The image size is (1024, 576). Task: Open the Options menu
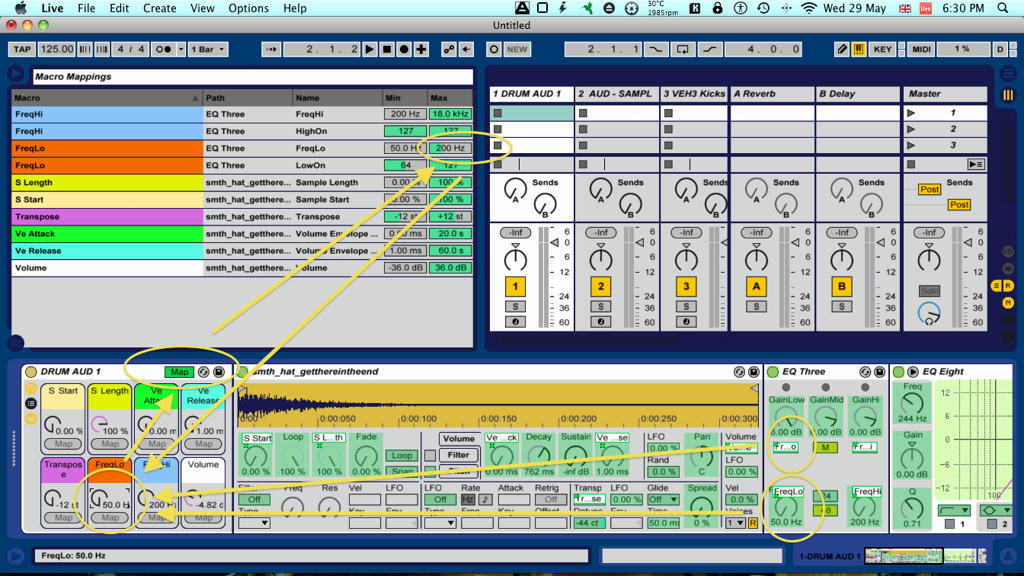tap(248, 8)
